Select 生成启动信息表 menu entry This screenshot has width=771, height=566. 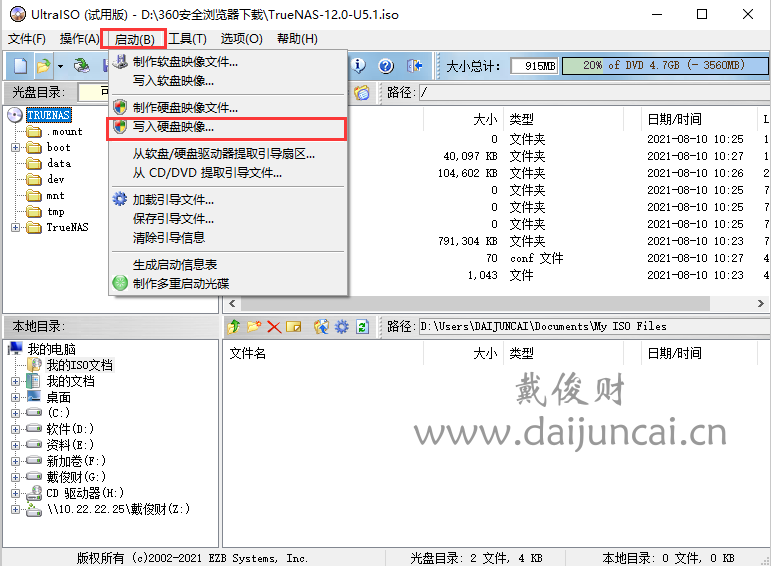(x=228, y=265)
